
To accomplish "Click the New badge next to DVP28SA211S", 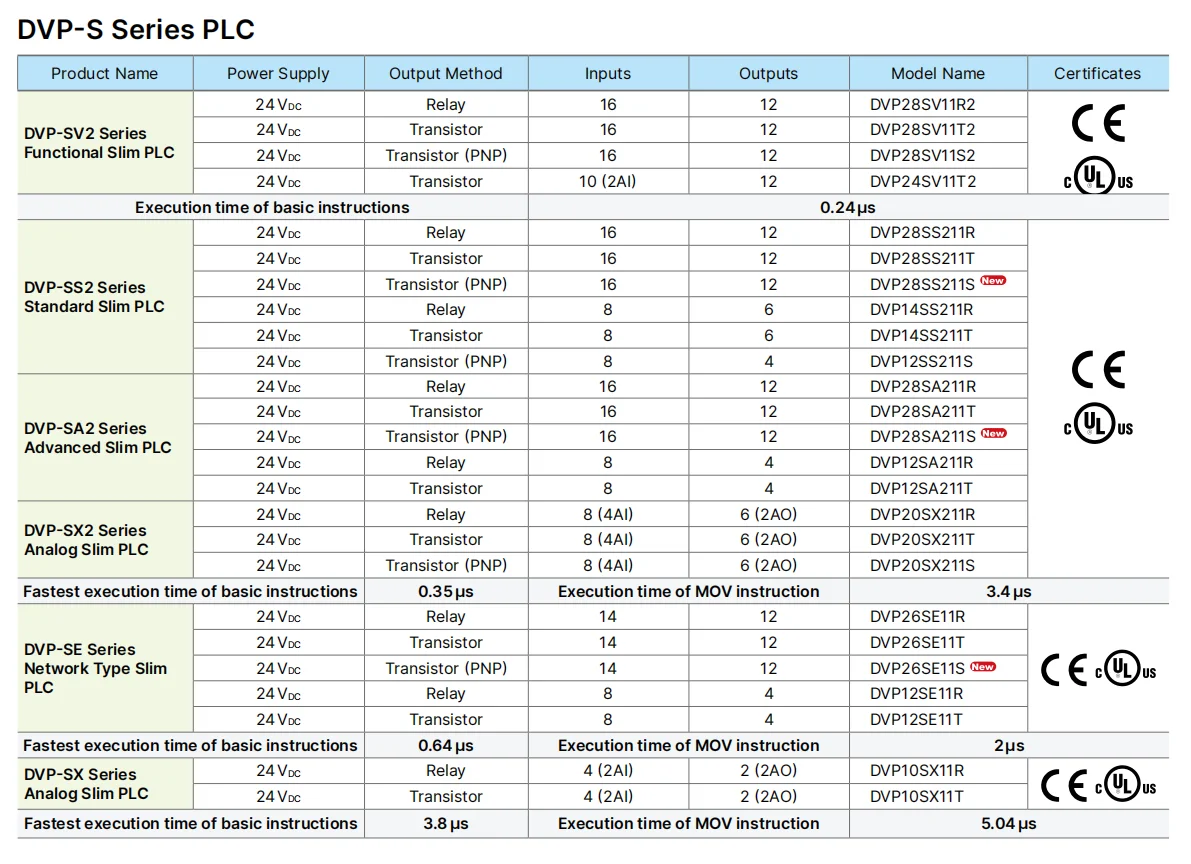I will pos(992,436).
